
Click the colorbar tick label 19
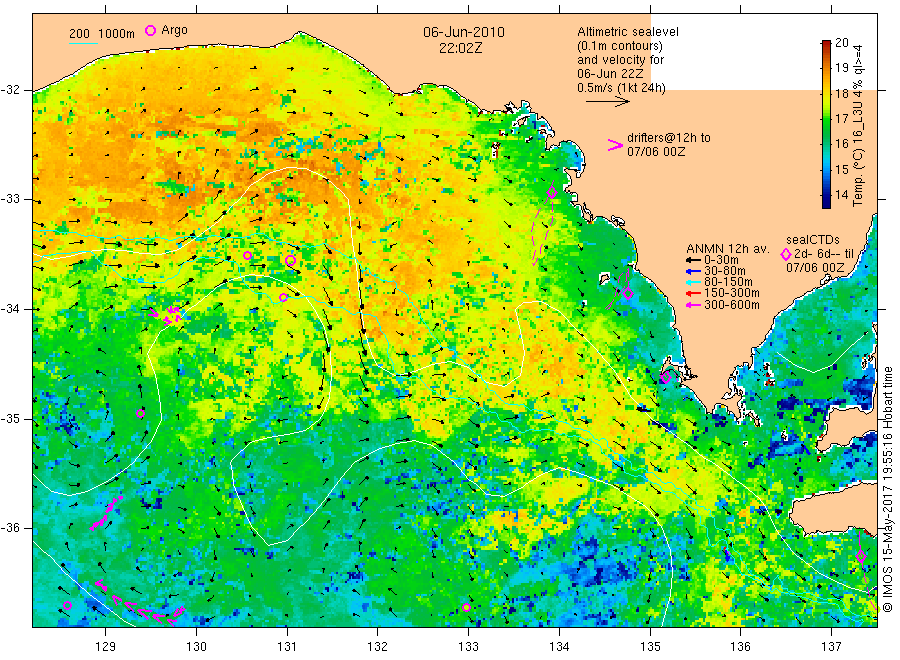point(841,68)
